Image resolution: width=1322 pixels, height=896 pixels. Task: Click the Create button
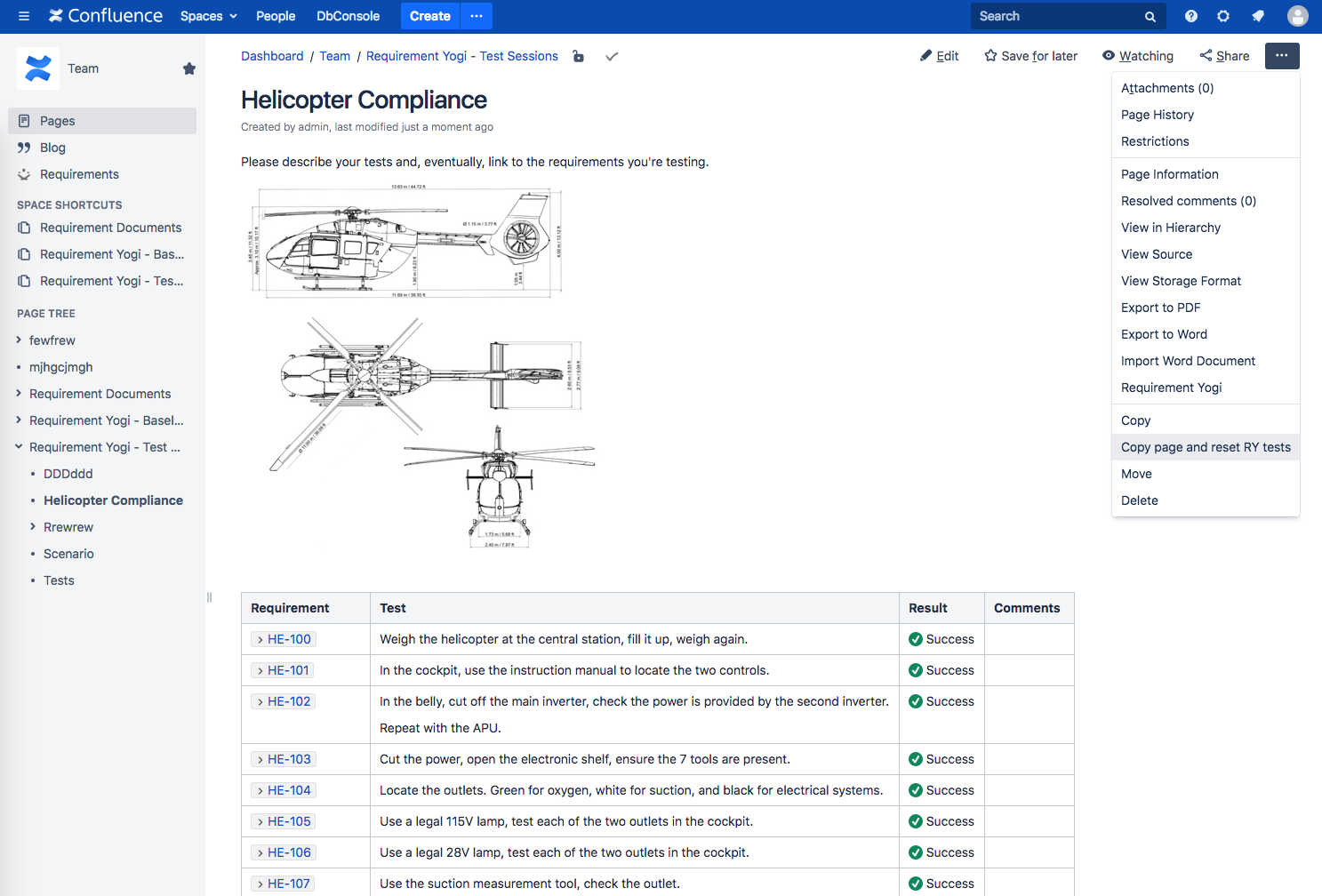coord(429,16)
